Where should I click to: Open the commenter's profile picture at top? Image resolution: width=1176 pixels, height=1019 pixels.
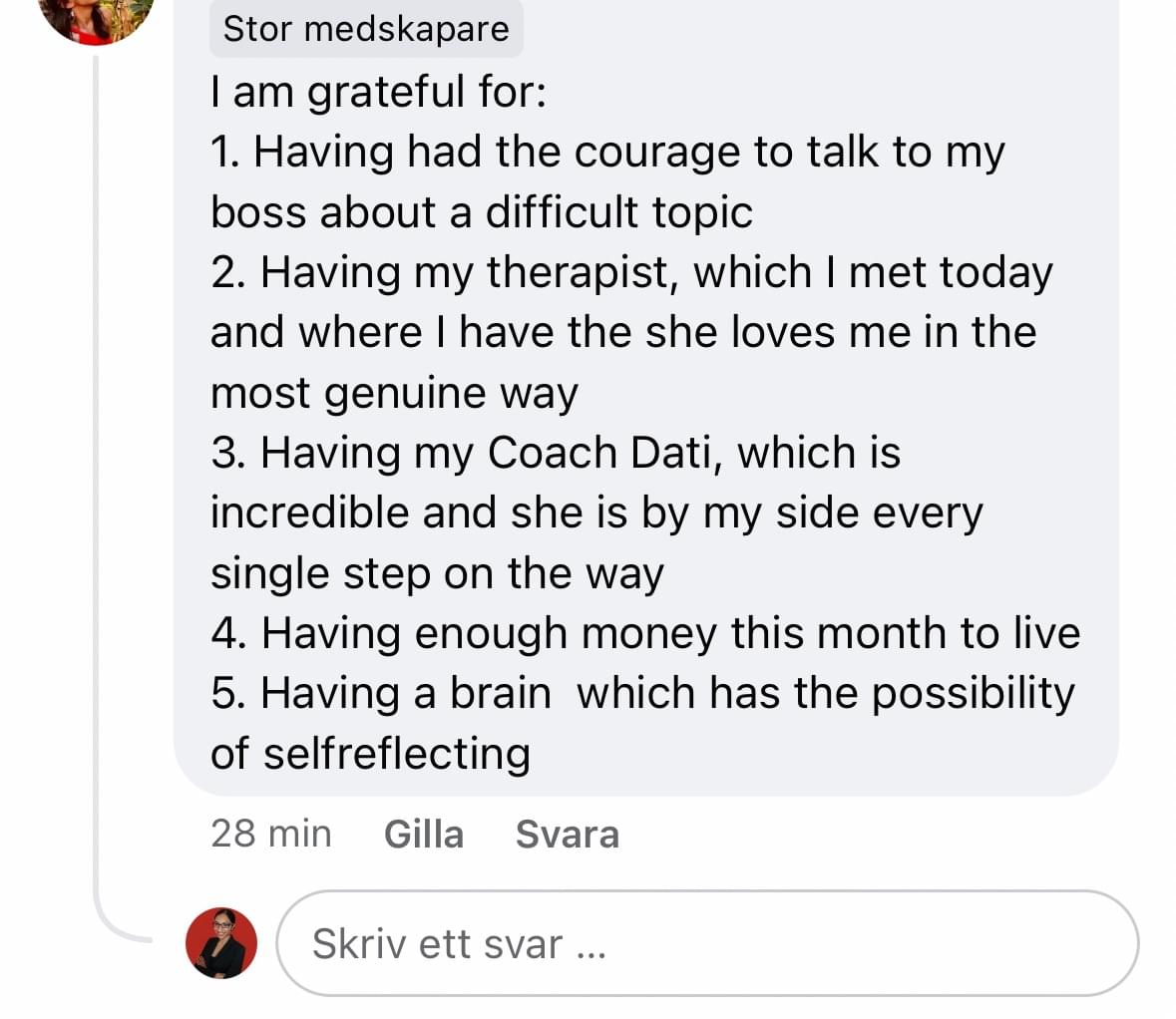tap(98, 14)
